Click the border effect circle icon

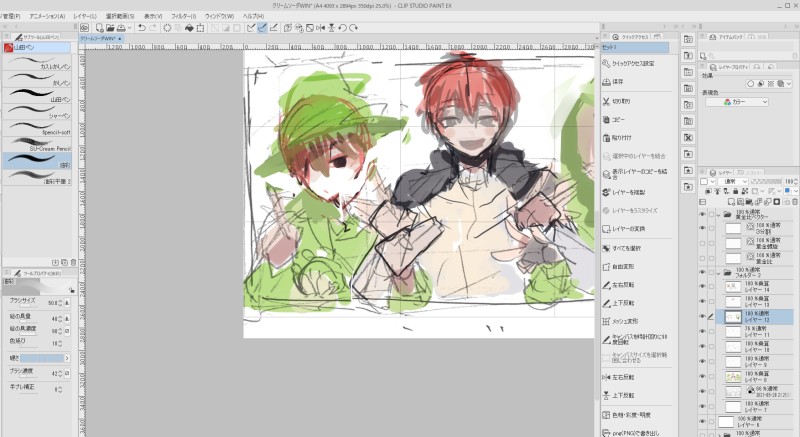point(750,84)
